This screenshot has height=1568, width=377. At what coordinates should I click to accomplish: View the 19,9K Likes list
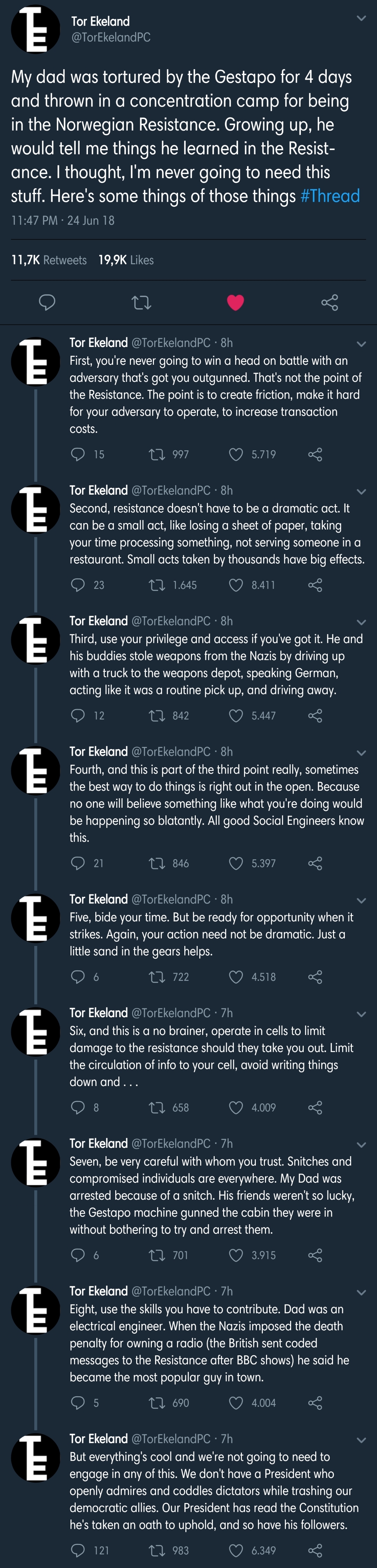126,260
